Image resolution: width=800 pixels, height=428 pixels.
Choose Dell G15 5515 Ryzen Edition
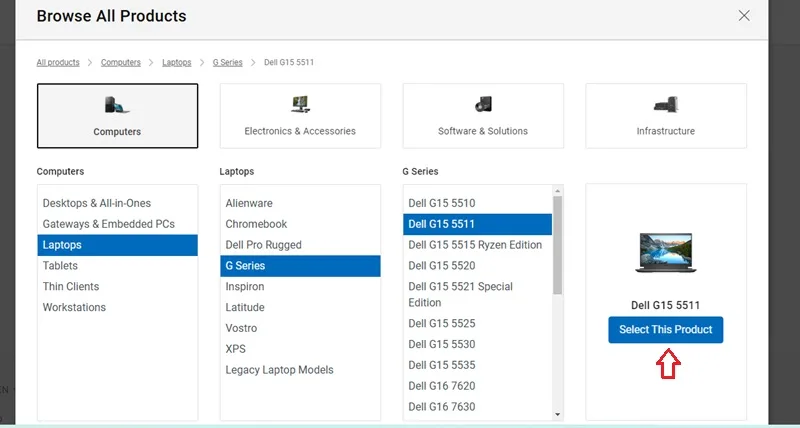pyautogui.click(x=478, y=245)
